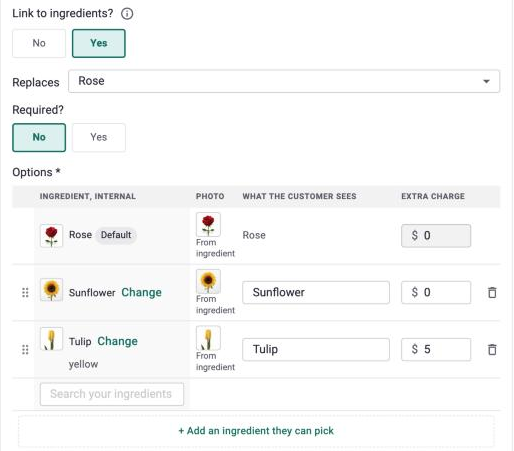Click the Tulip extra charge field showing 5
Viewport: 514px width, 451px height.
(436, 349)
